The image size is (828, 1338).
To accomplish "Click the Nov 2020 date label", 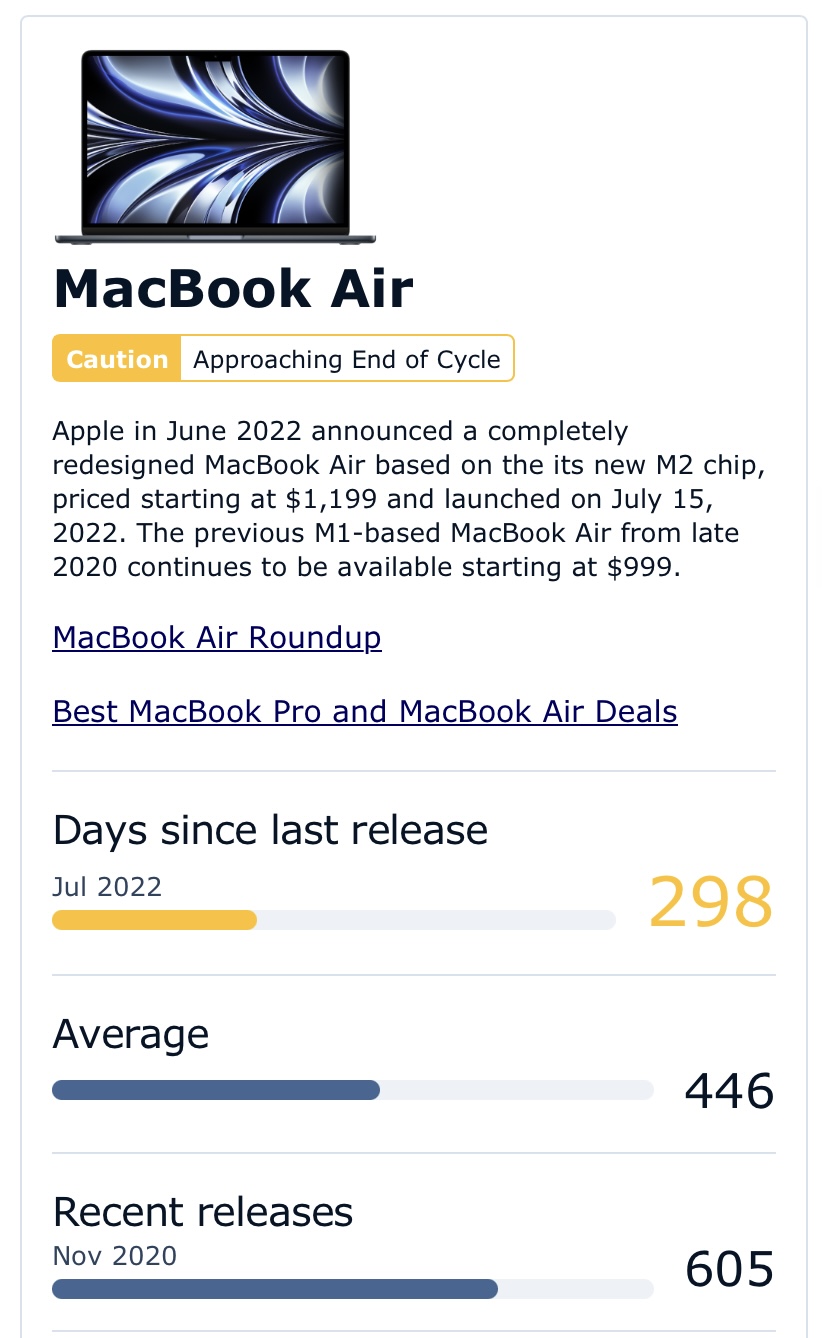I will point(115,1256).
